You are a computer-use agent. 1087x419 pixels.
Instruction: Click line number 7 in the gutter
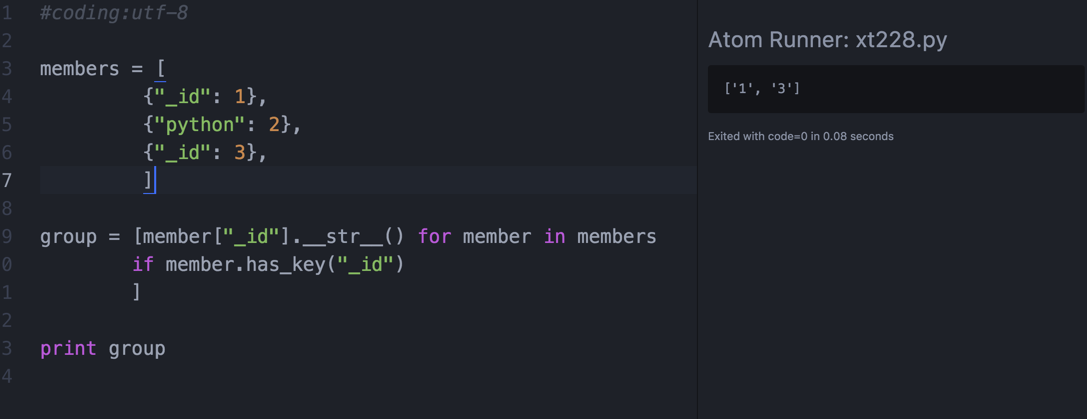(7, 181)
